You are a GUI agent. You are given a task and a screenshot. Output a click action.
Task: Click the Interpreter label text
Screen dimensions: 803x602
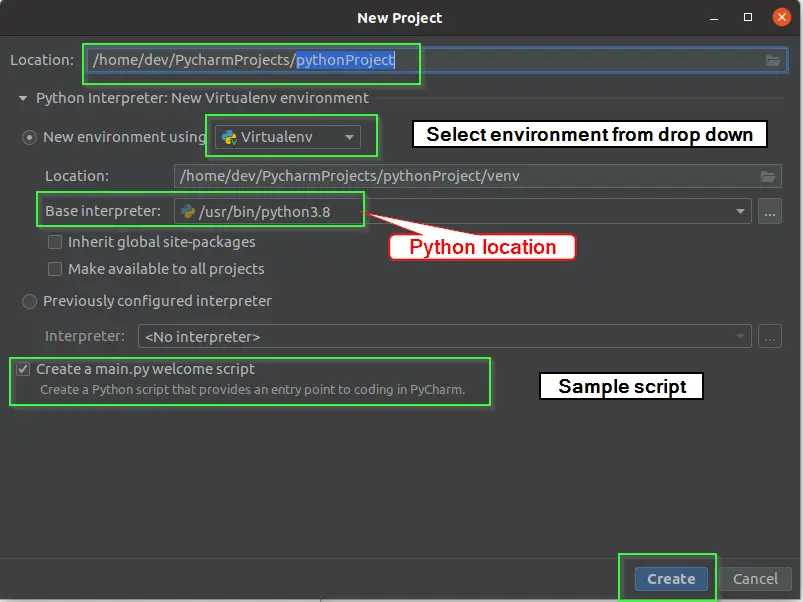[84, 336]
